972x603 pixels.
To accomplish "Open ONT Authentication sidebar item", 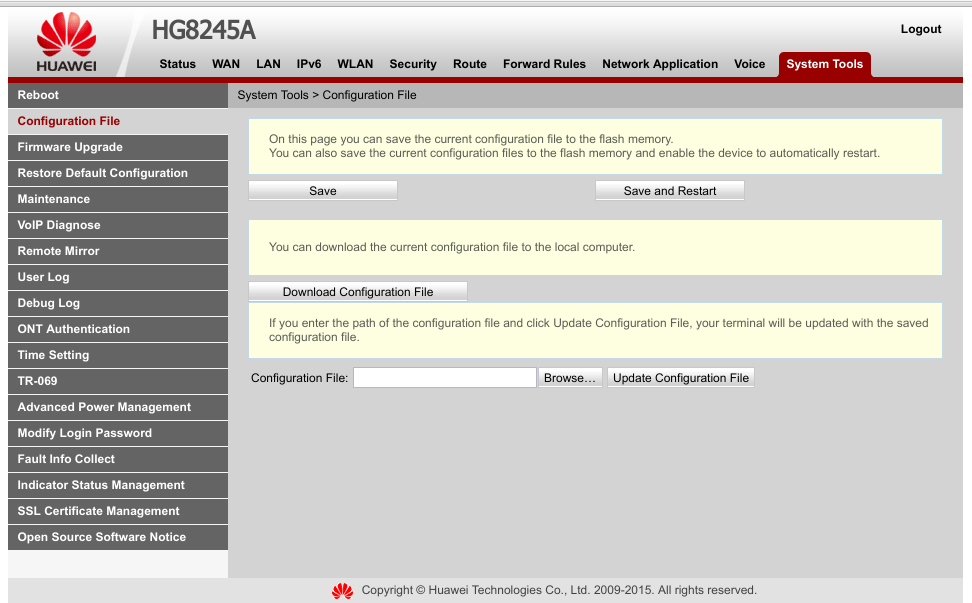I will click(118, 330).
